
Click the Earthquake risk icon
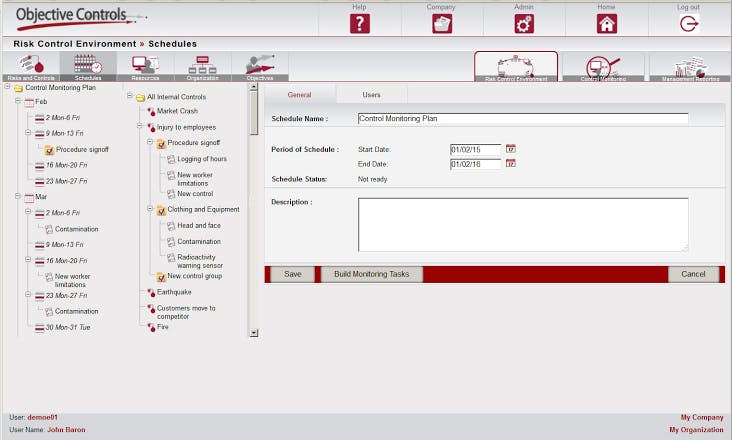pyautogui.click(x=151, y=293)
